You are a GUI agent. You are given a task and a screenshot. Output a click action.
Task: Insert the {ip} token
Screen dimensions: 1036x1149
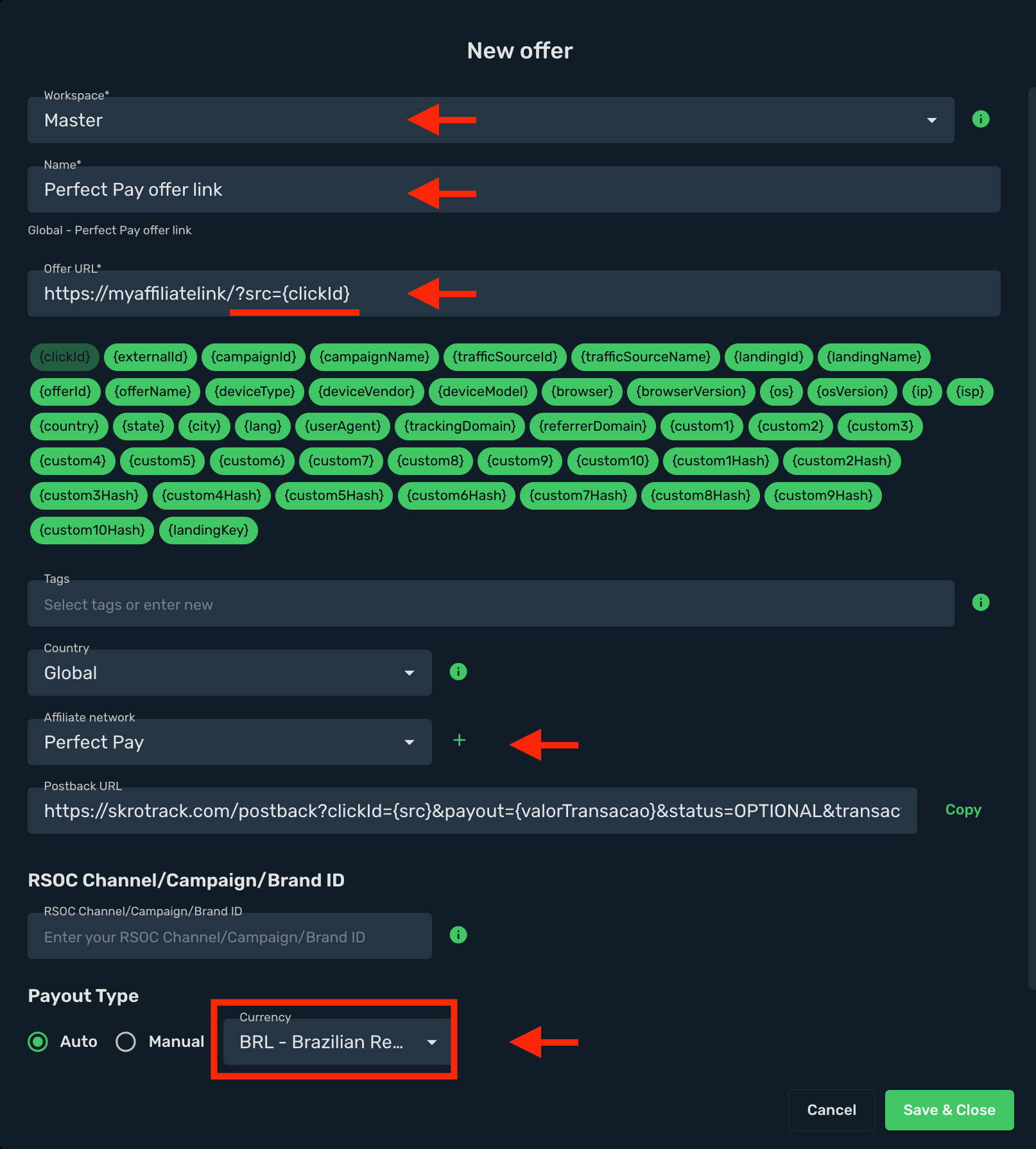coord(922,392)
